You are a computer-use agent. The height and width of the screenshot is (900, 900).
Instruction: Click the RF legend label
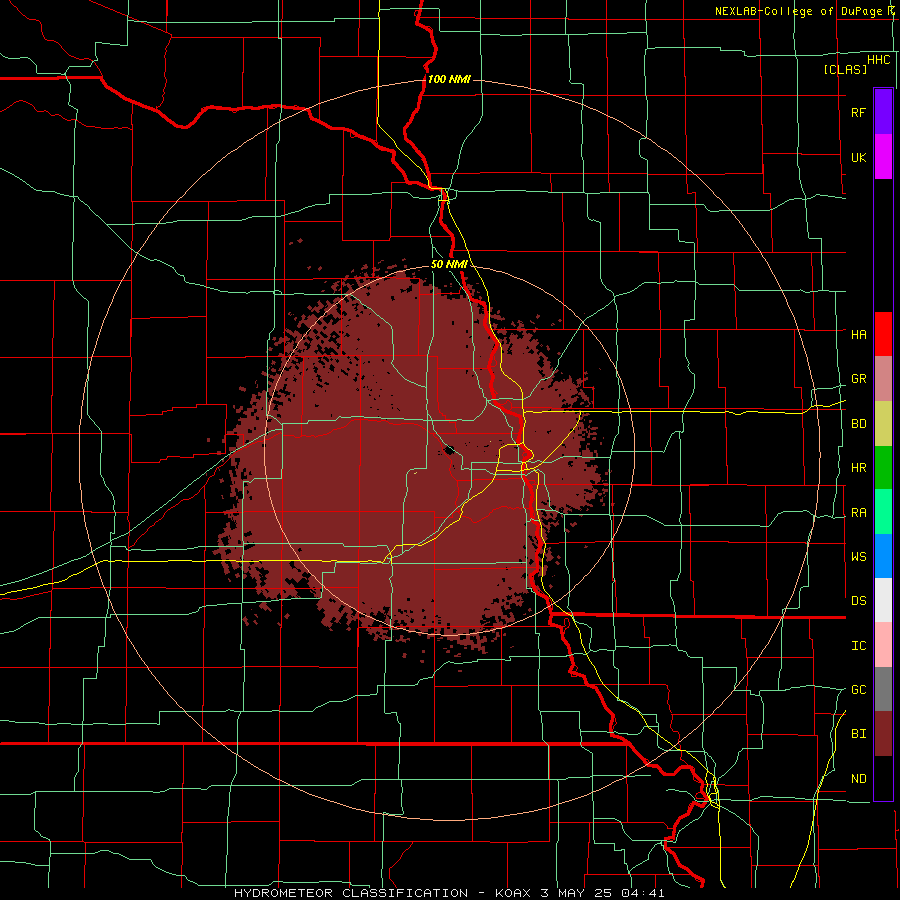pos(858,112)
